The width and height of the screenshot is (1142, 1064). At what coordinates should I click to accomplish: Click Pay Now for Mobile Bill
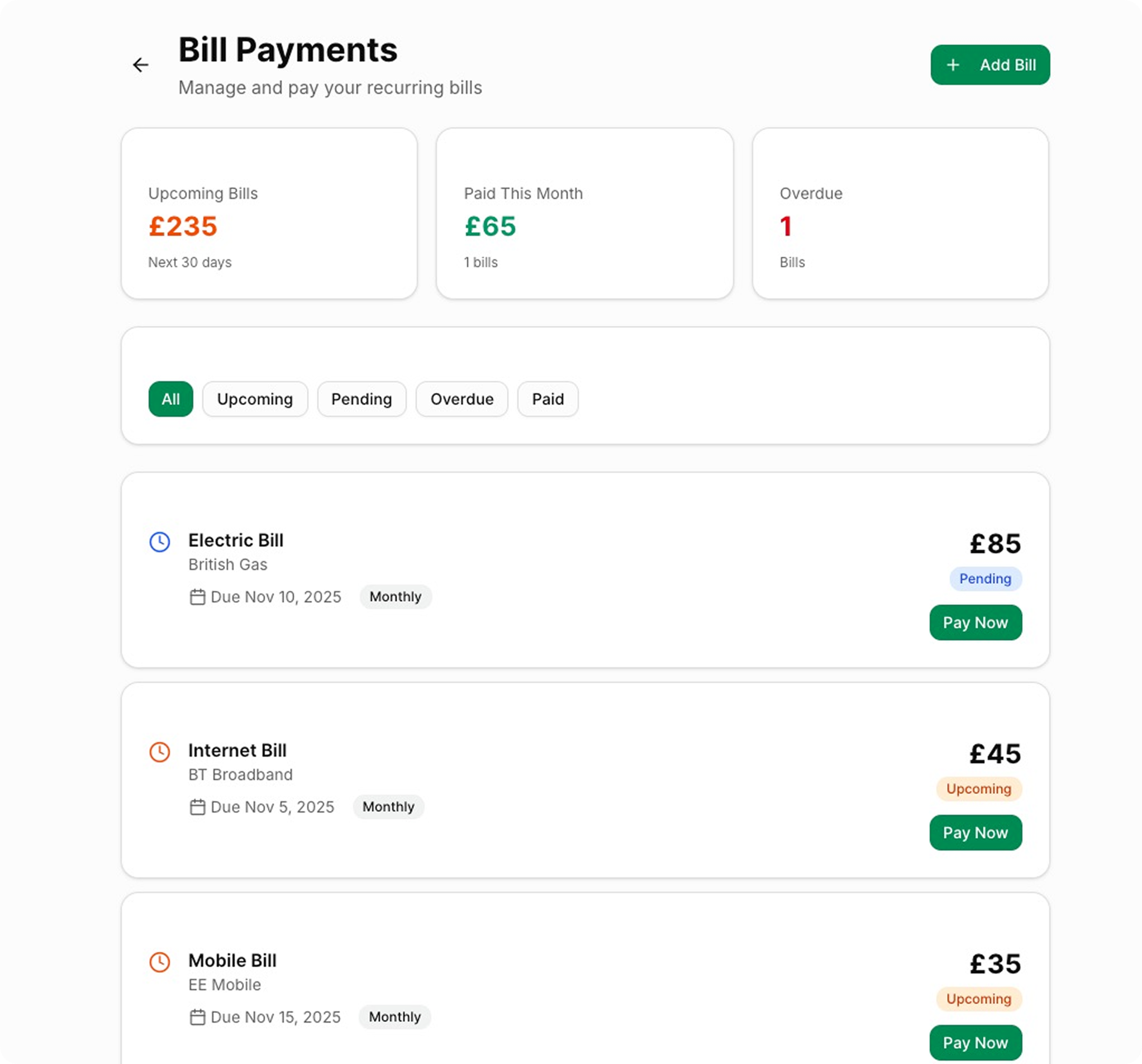[x=976, y=1042]
